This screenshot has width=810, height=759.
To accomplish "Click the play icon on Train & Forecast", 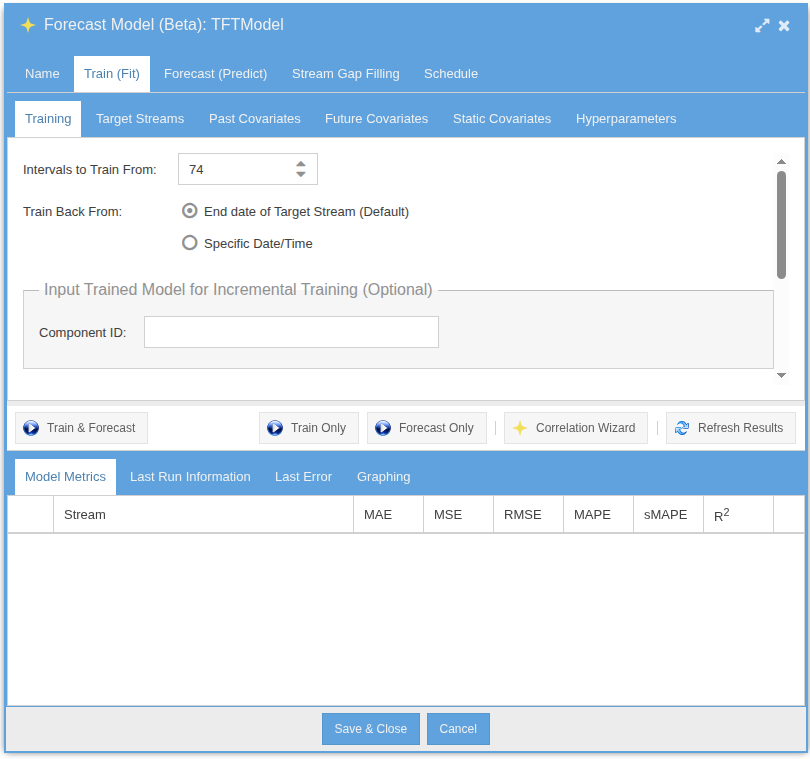I will (x=31, y=428).
